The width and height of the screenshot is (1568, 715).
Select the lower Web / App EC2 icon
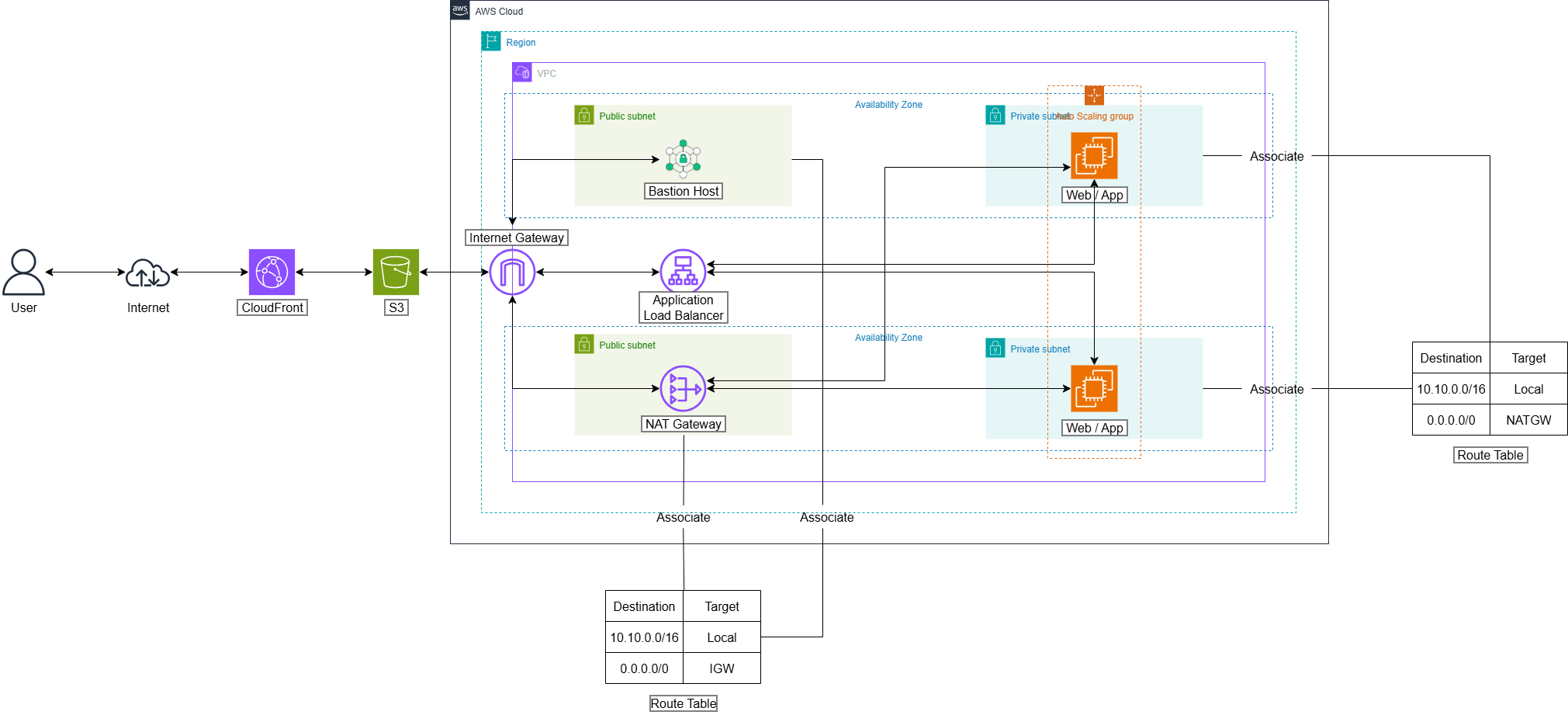(1094, 388)
